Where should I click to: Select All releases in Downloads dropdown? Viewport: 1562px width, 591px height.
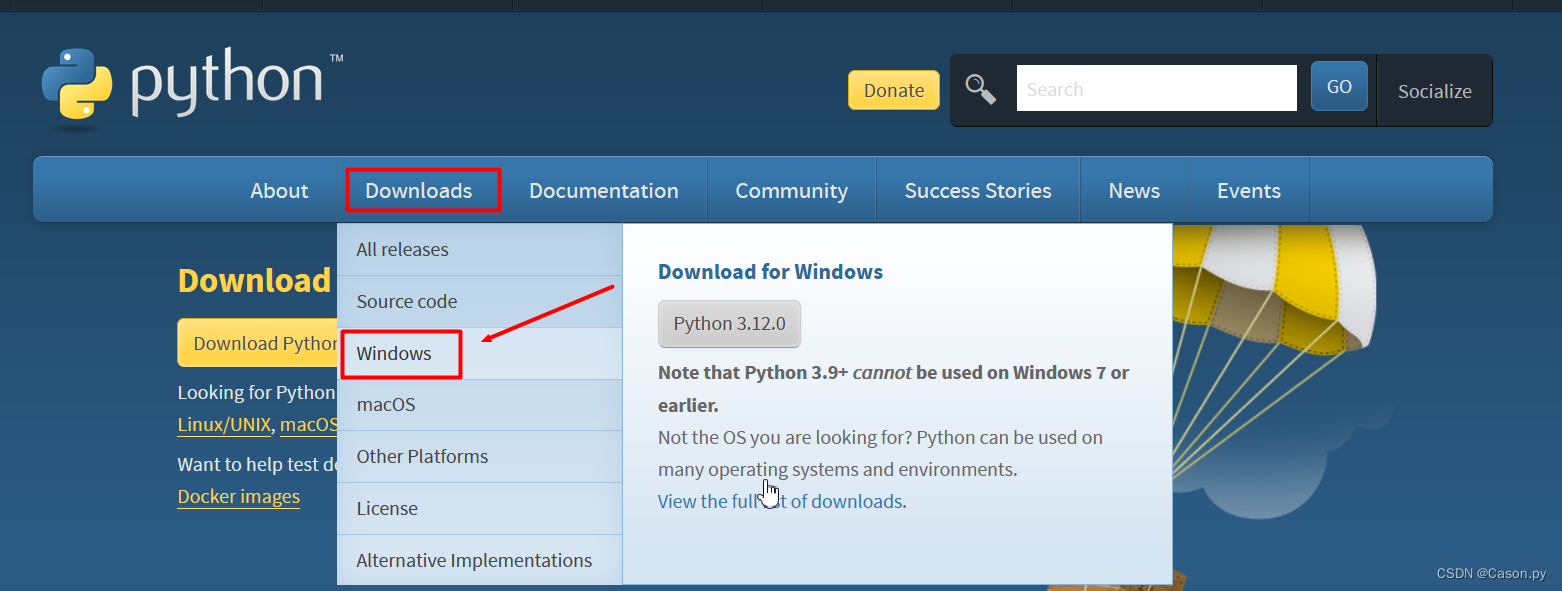click(x=479, y=249)
